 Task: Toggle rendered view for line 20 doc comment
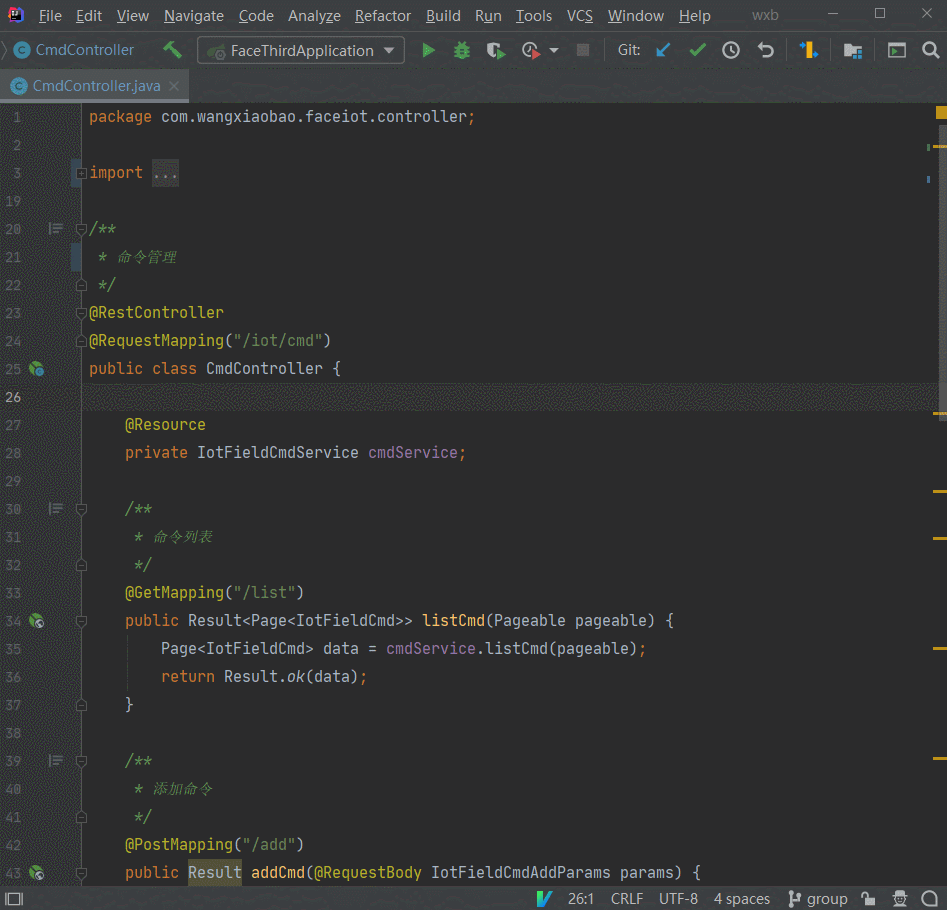tap(56, 228)
